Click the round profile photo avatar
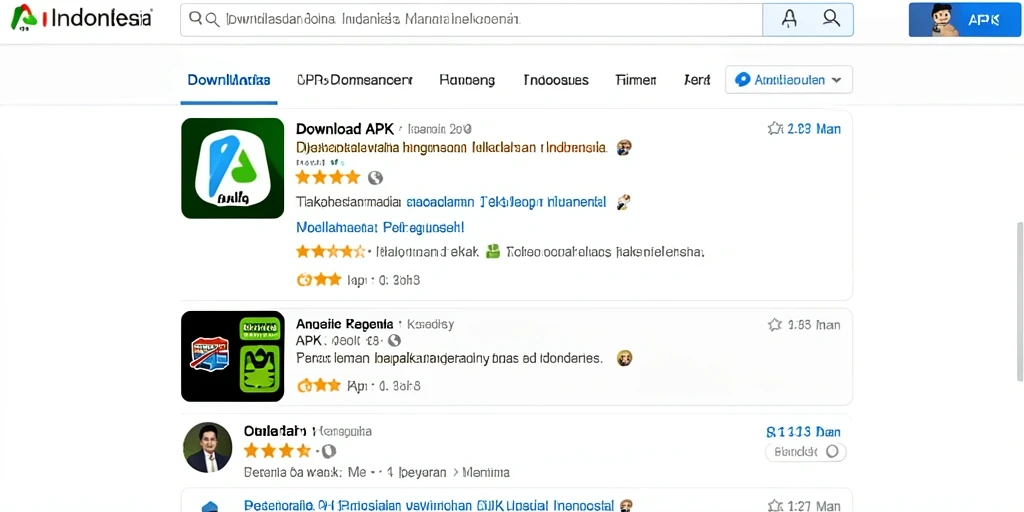 click(208, 447)
